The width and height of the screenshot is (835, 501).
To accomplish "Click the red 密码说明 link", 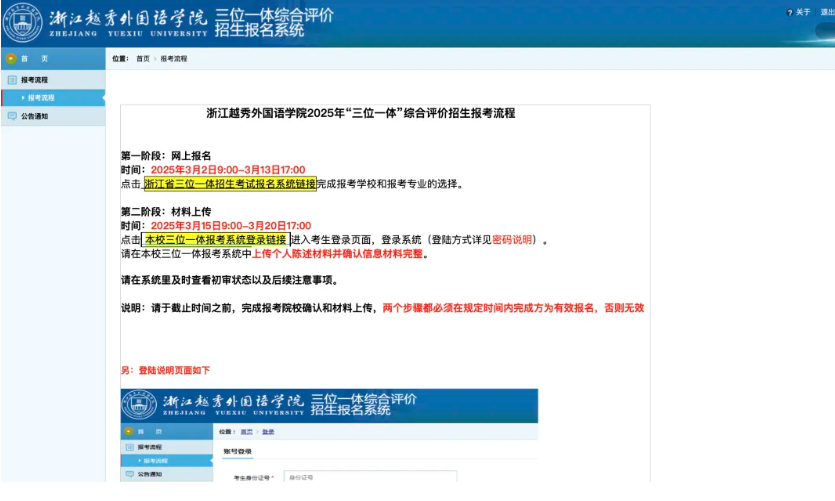I will (512, 240).
